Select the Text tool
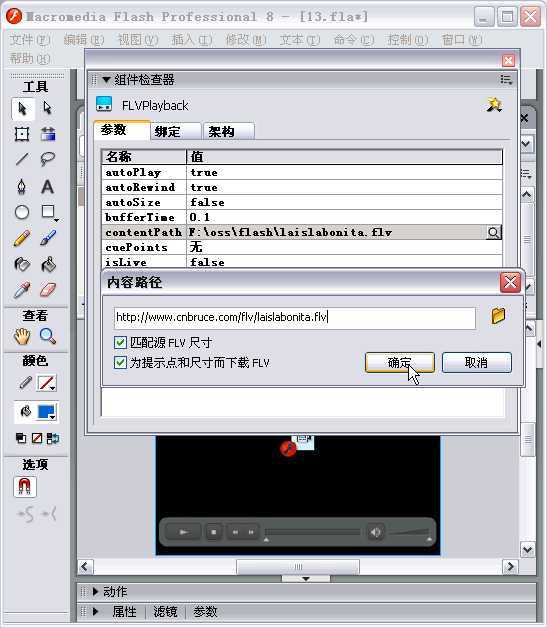Viewport: 547px width, 628px height. tap(48, 187)
